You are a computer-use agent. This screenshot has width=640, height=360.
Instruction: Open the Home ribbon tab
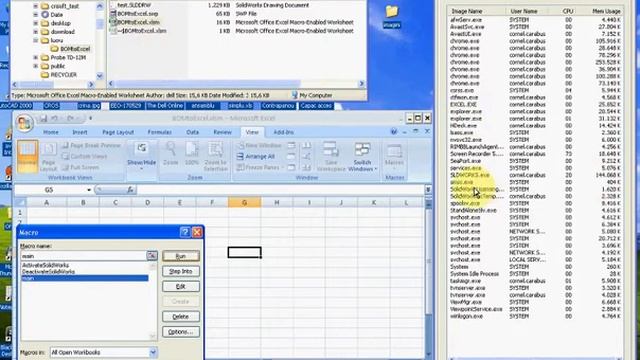coord(51,132)
